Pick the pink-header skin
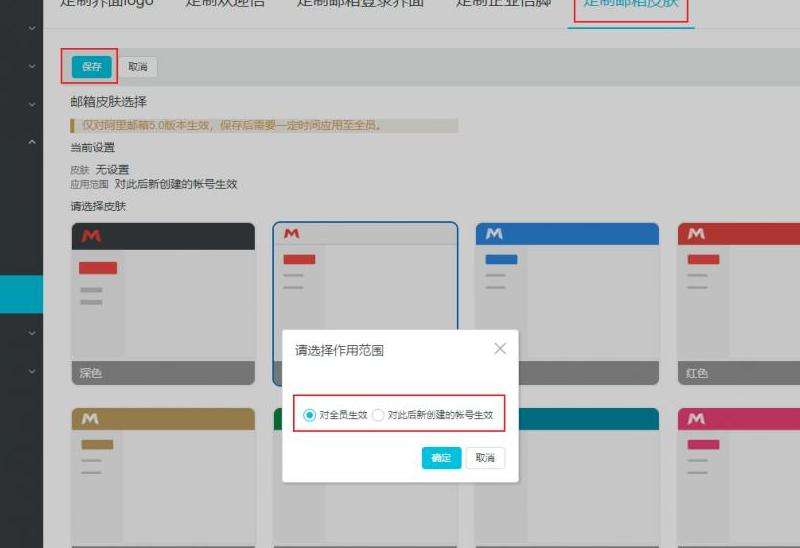 click(x=739, y=478)
